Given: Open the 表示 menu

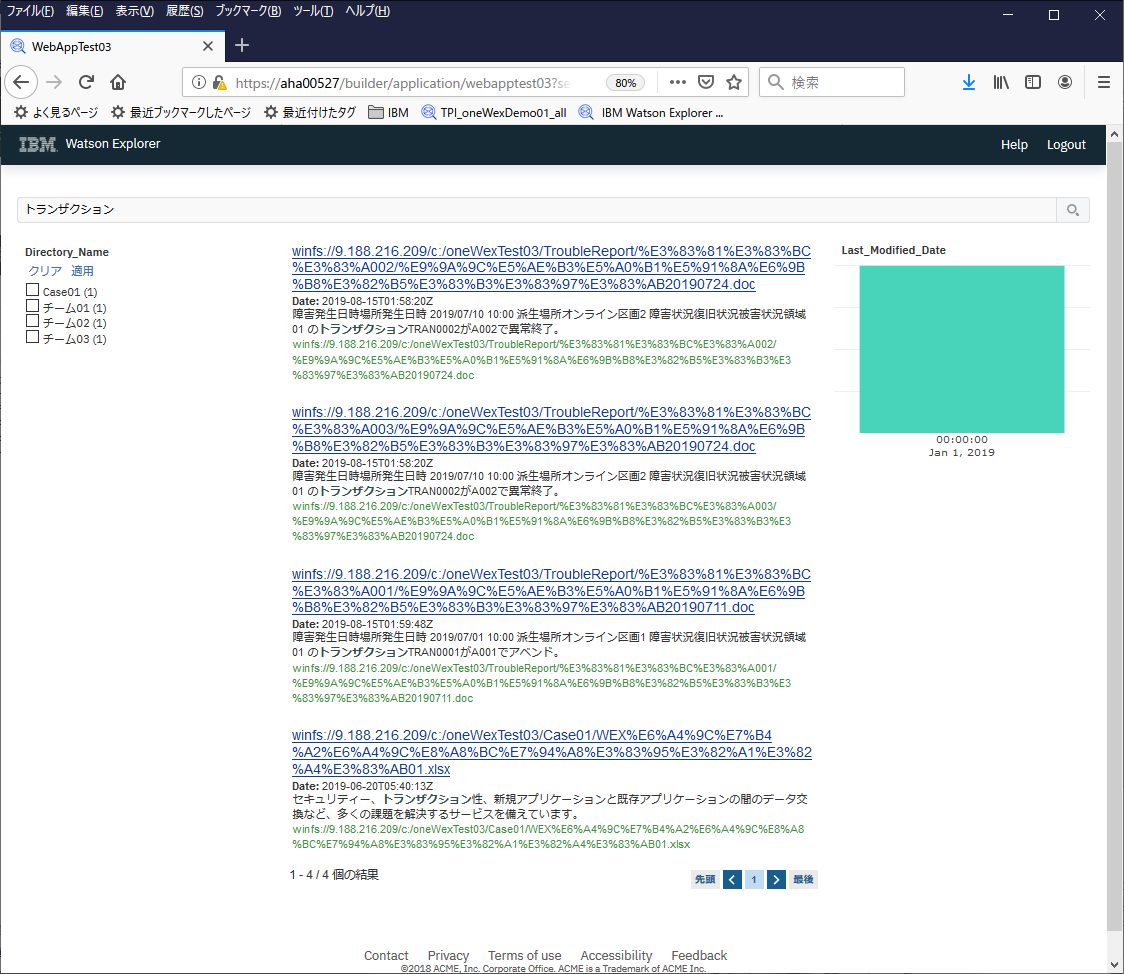Looking at the screenshot, I should [x=135, y=11].
